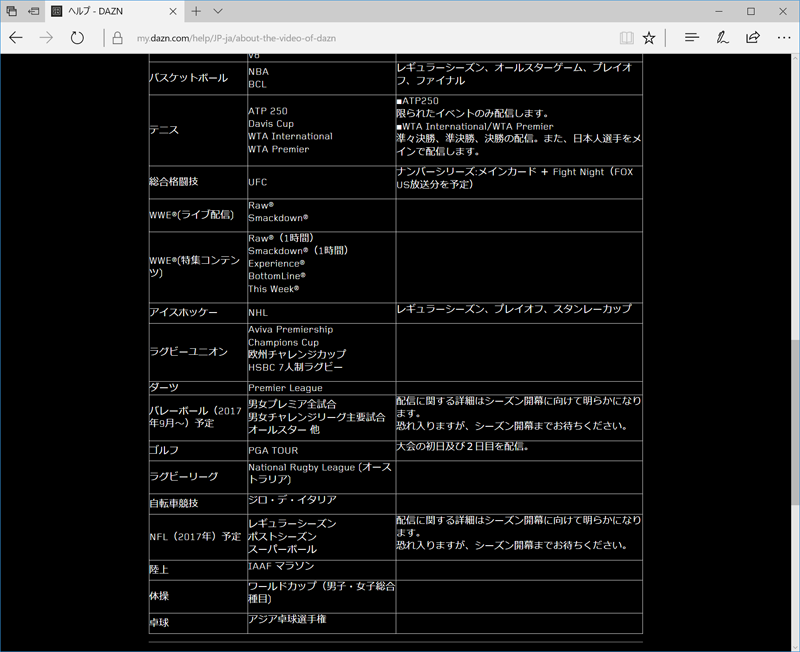Close the ヘルプ - DAZN tab
This screenshot has height=652, width=800.
click(x=173, y=11)
